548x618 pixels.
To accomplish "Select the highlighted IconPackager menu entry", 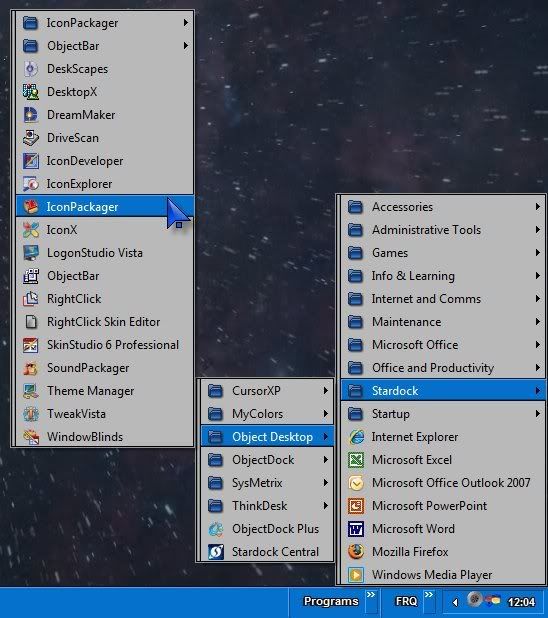I will (104, 207).
